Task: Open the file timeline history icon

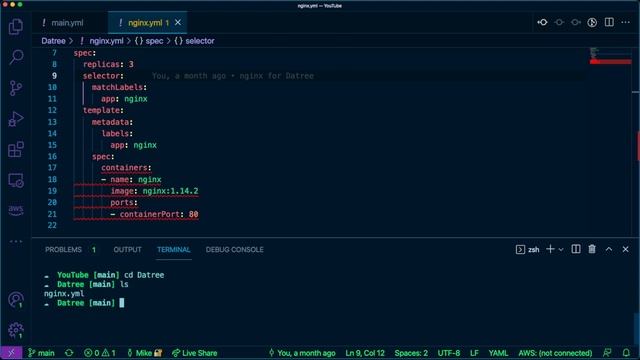Action: tap(592, 22)
